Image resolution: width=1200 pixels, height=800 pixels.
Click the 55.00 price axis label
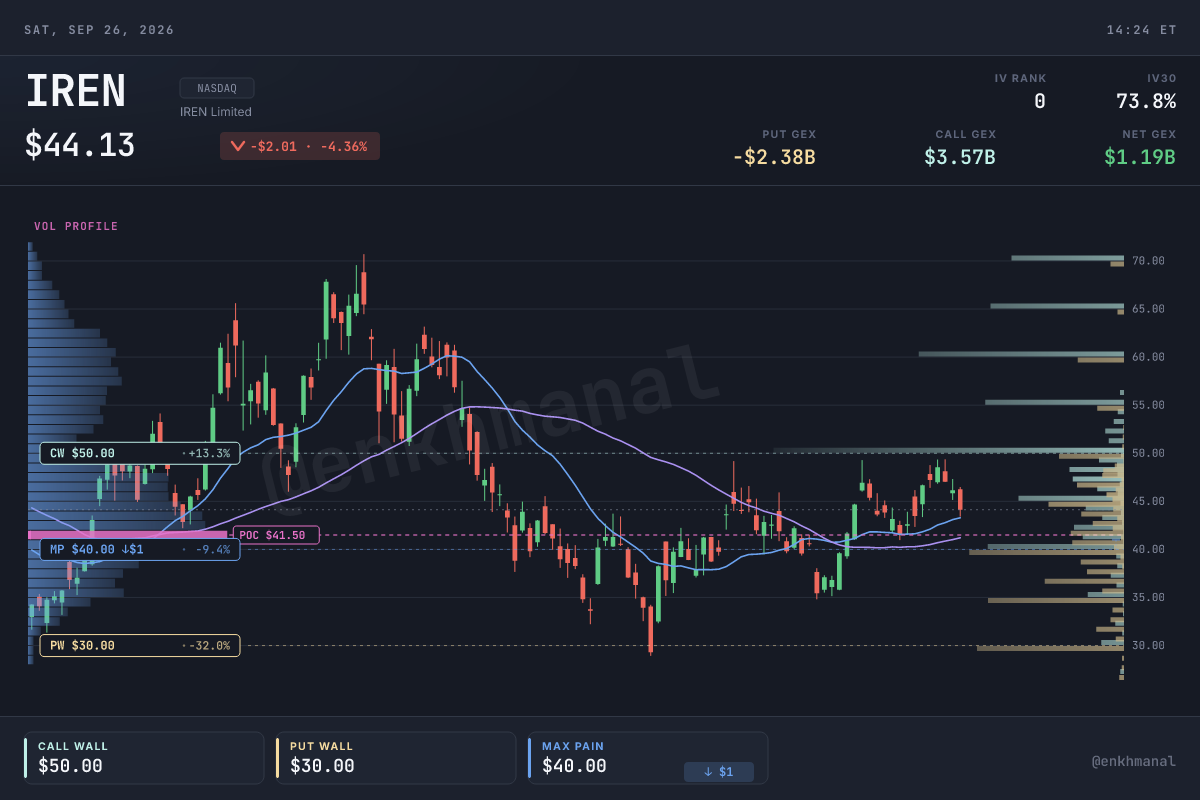point(1148,405)
